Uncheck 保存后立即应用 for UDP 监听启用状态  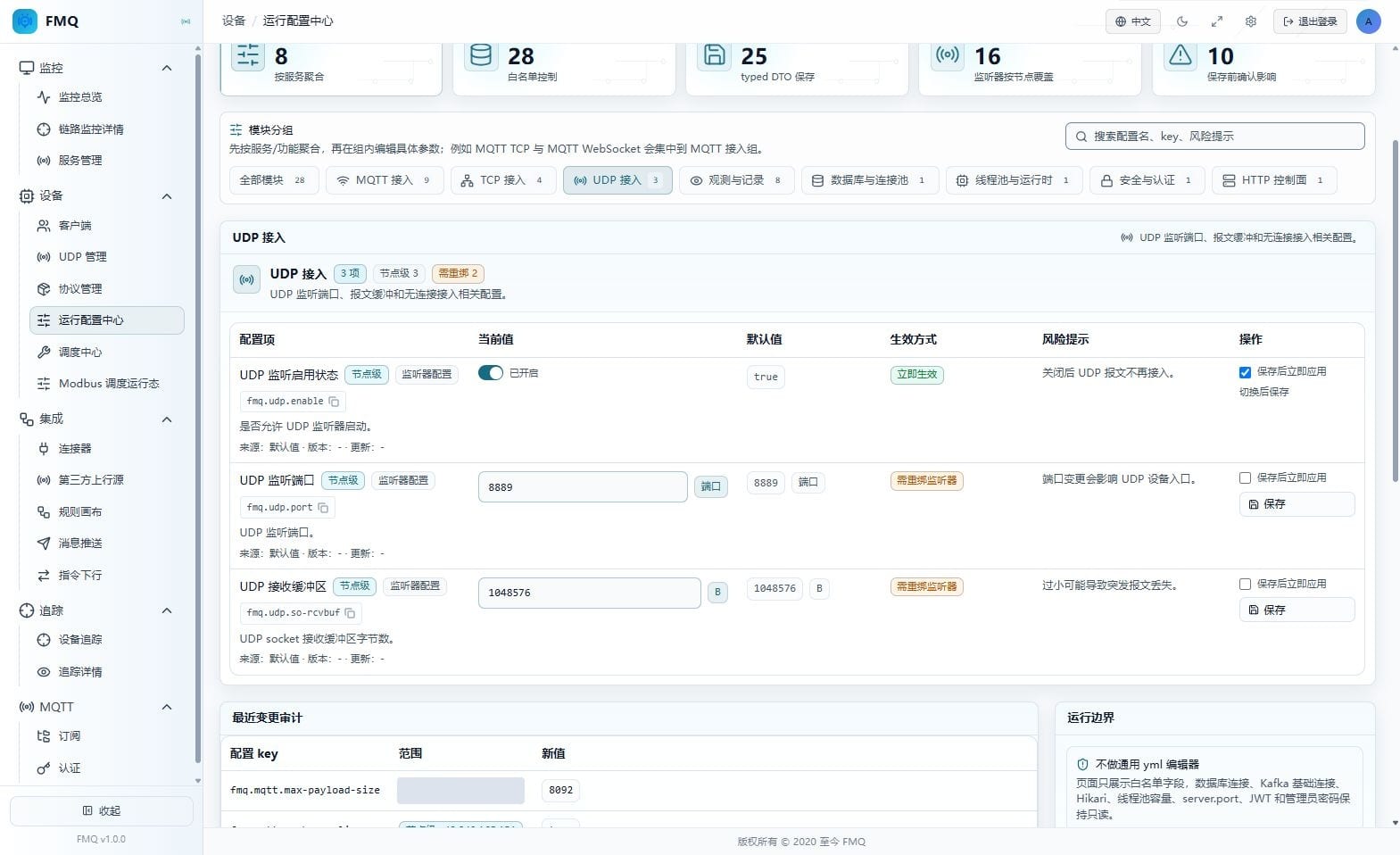(1245, 372)
